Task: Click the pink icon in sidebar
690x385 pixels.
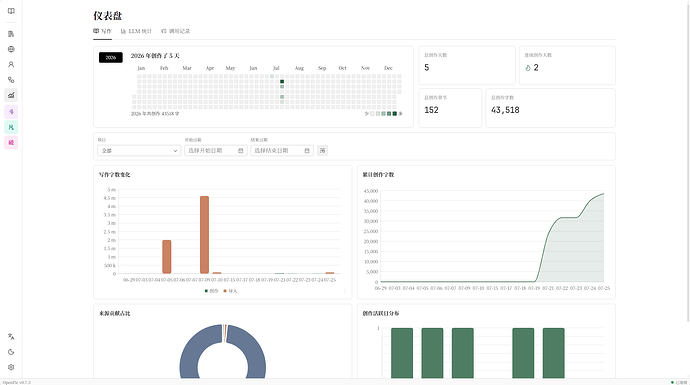Action: click(11, 143)
